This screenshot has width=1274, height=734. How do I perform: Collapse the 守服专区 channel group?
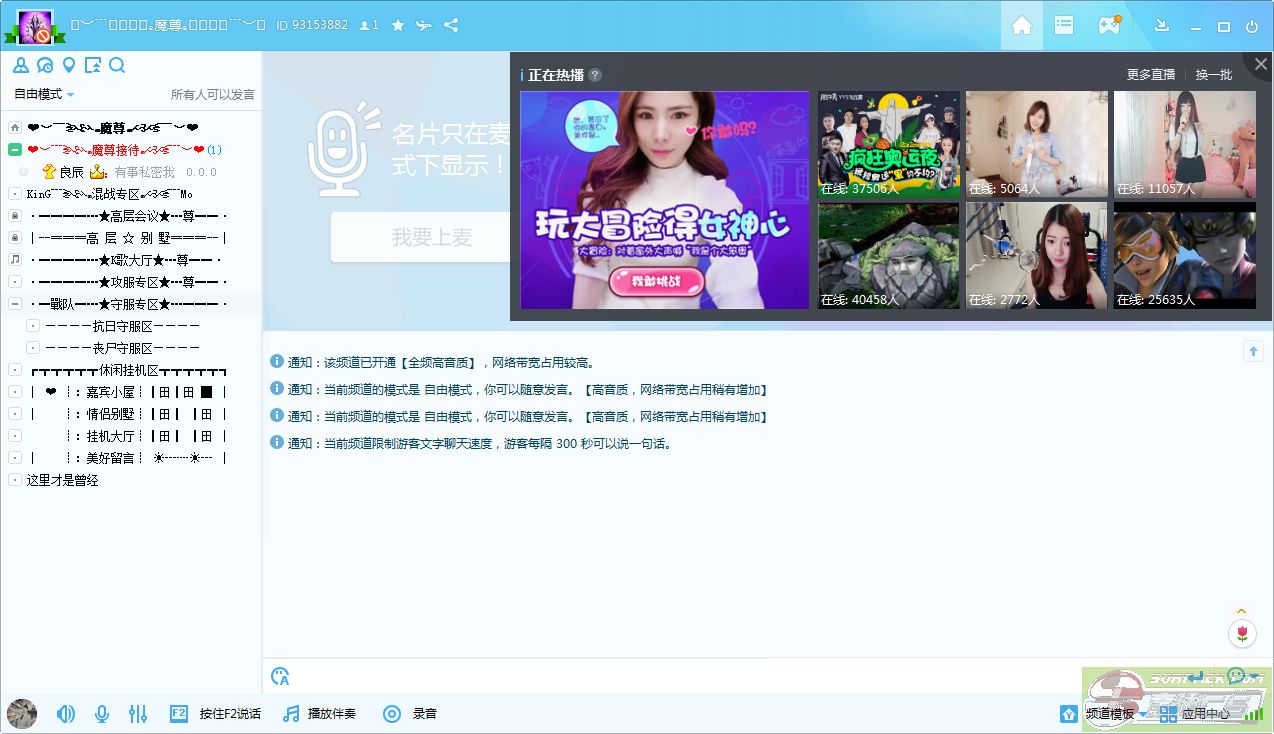15,304
